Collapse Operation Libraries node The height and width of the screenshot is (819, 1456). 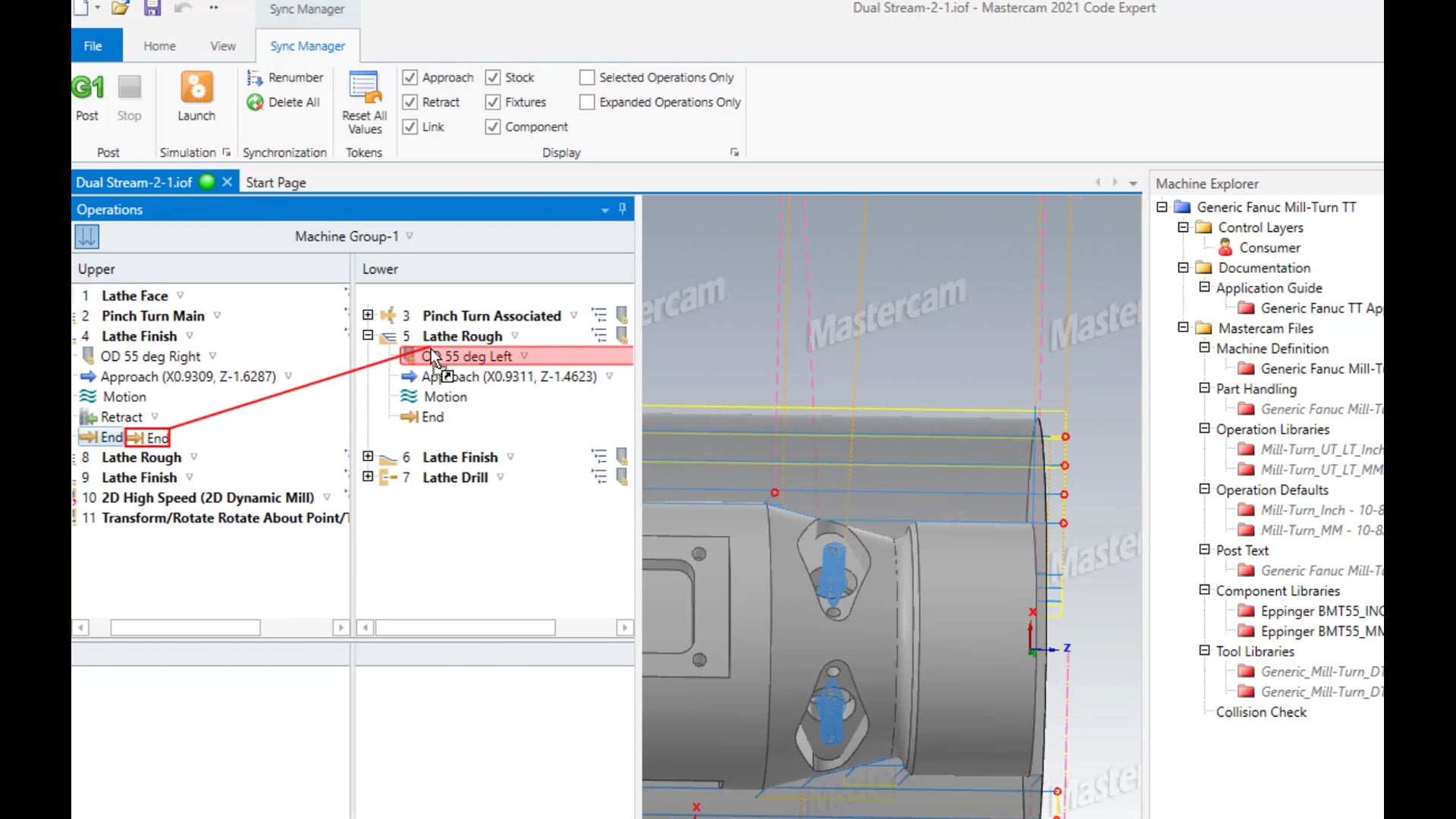(1204, 428)
